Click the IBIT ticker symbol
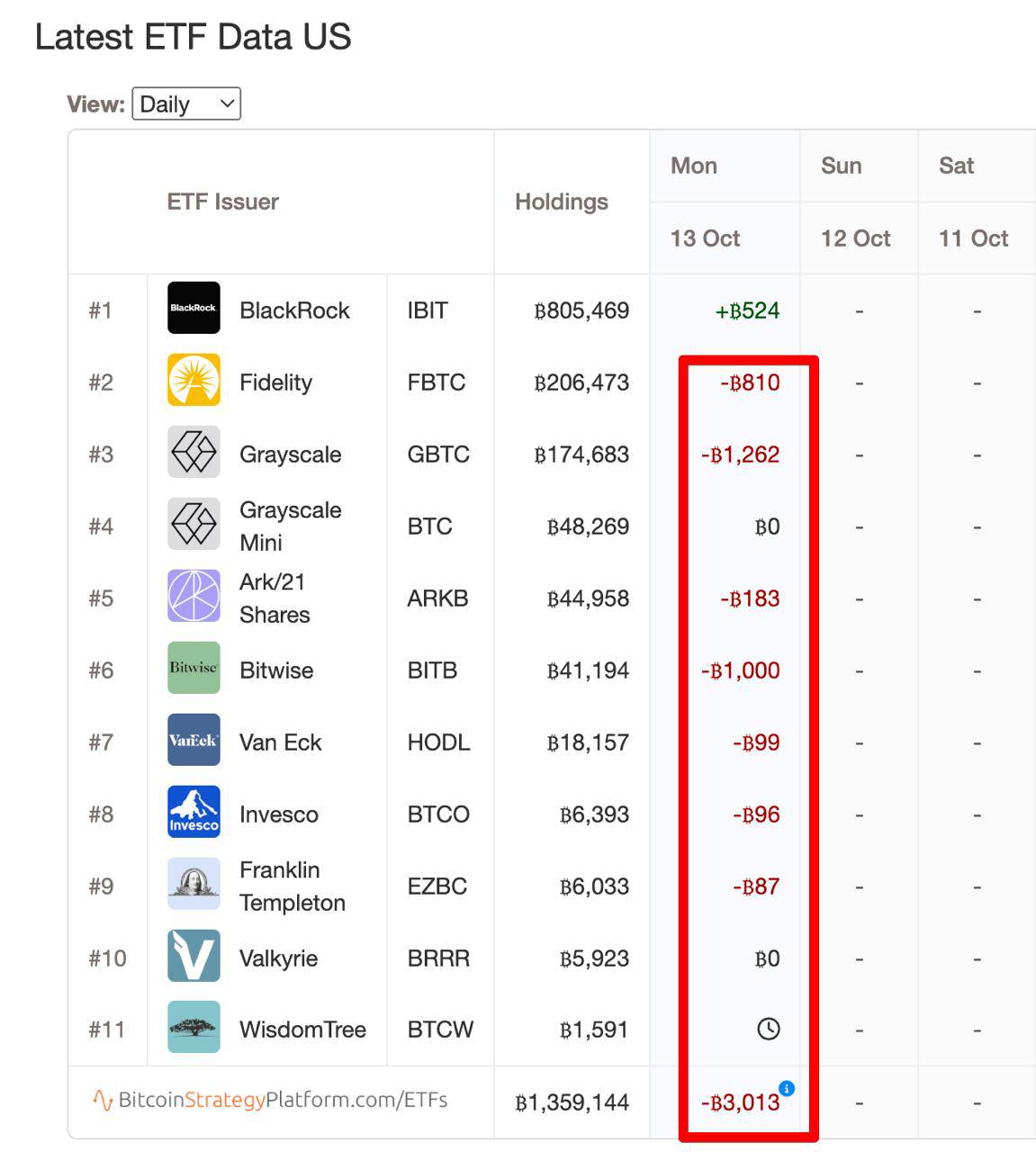The image size is (1036, 1152). (x=427, y=310)
